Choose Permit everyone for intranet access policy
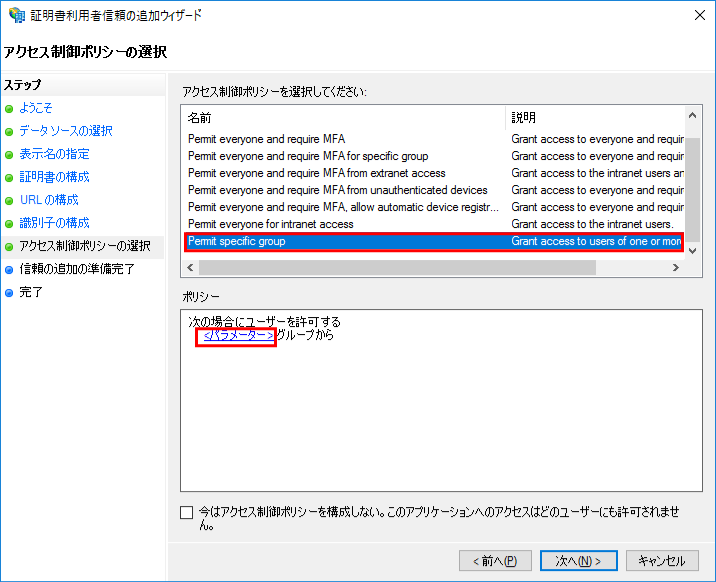The width and height of the screenshot is (716, 582). pos(270,224)
